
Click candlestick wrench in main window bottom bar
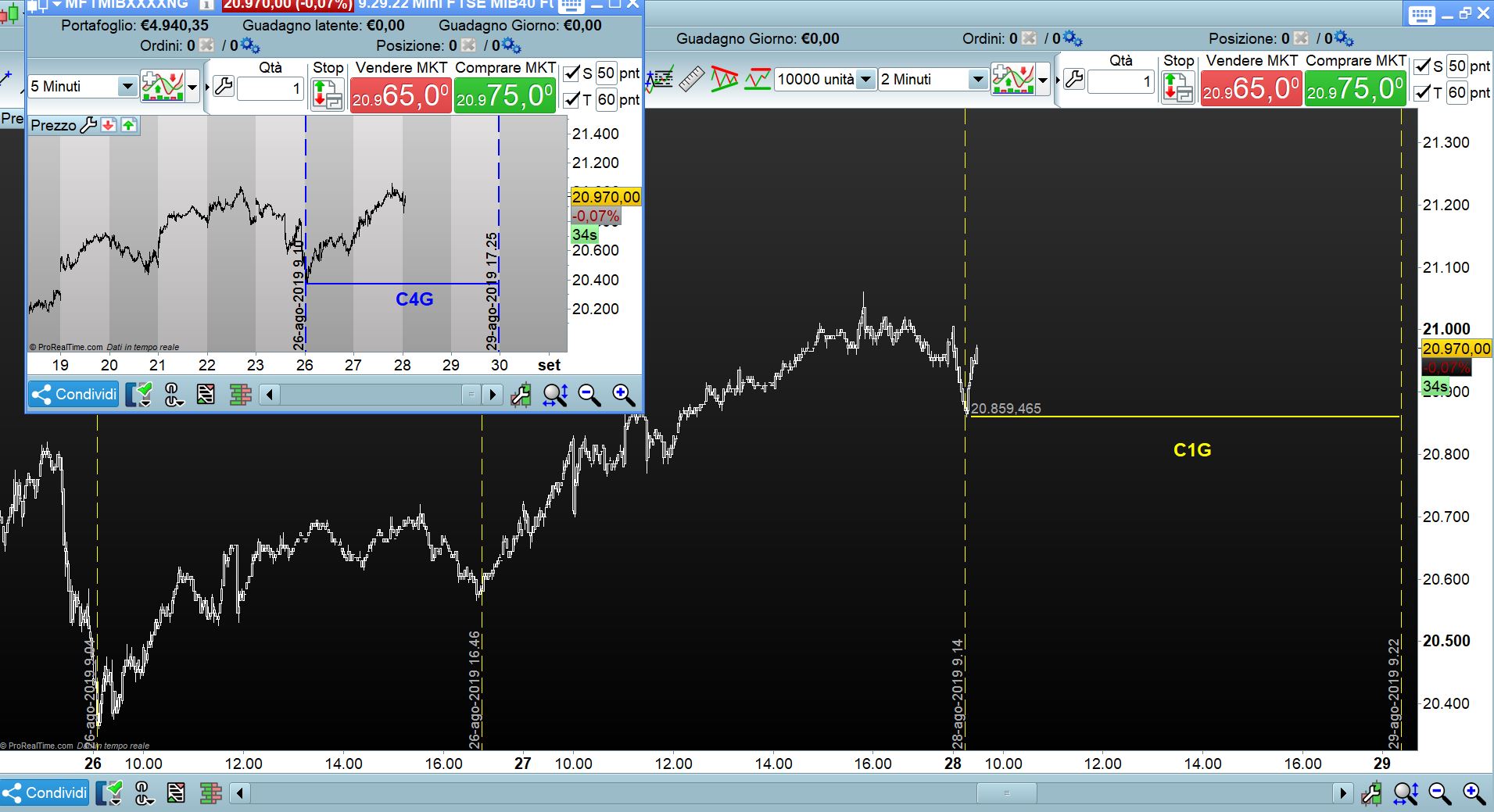click(1371, 793)
